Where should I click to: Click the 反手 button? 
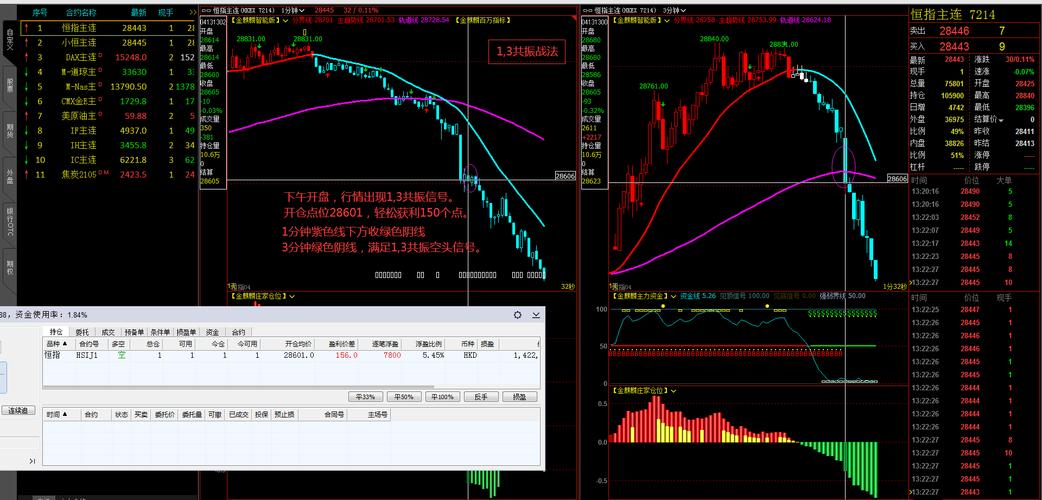481,397
